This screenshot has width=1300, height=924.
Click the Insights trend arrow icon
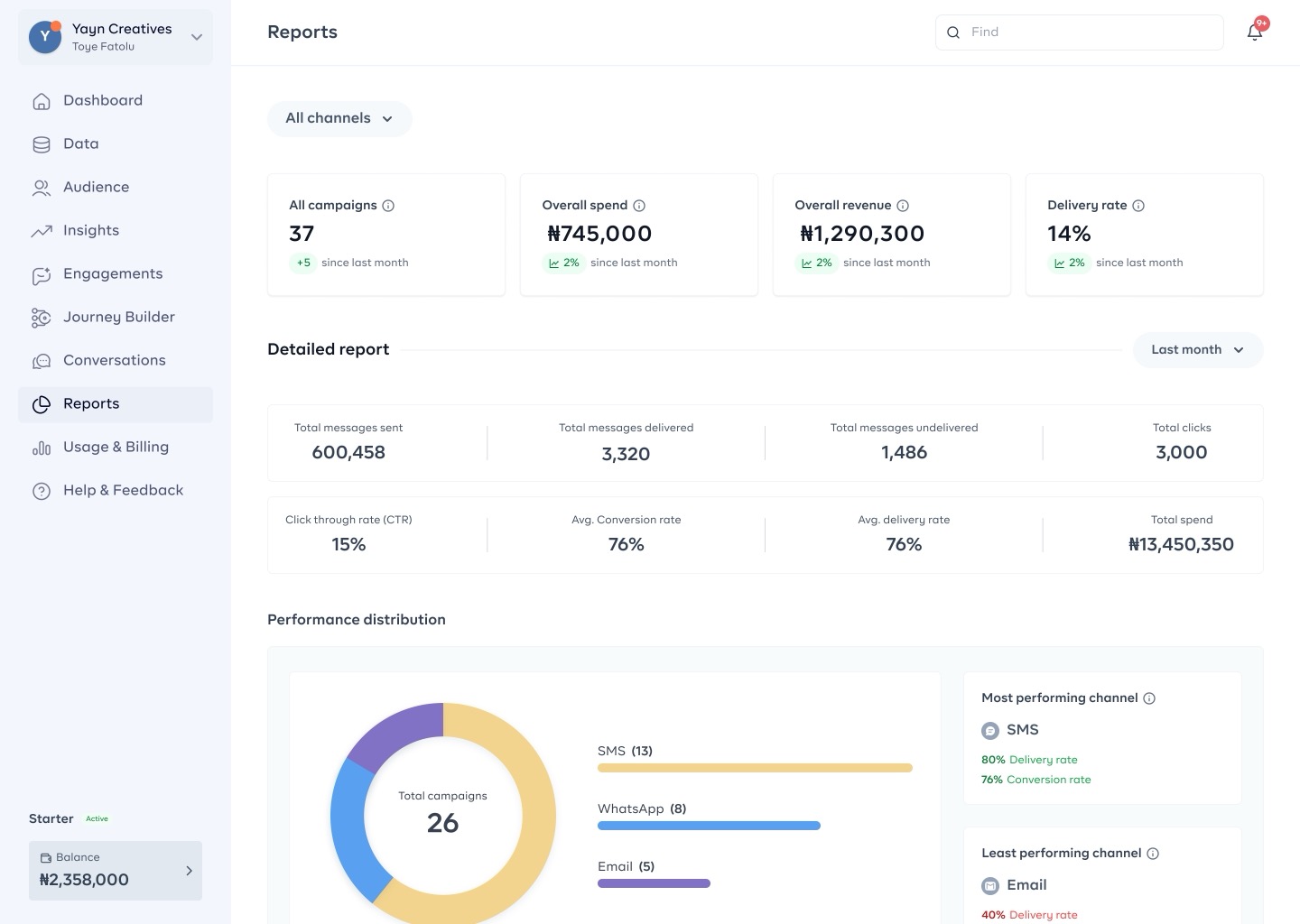click(x=42, y=231)
